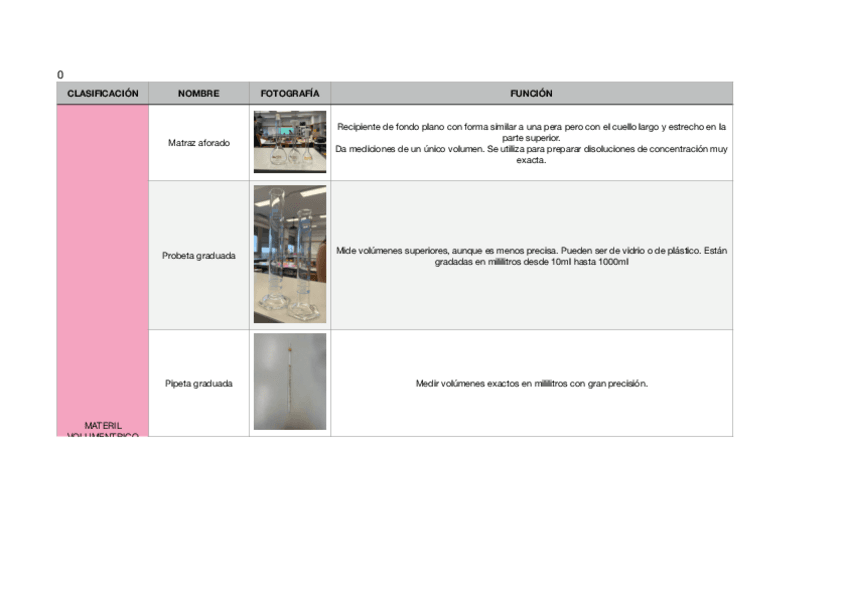This screenshot has width=848, height=599.
Task: Click the Matraz aforado name cell
Action: 199,143
